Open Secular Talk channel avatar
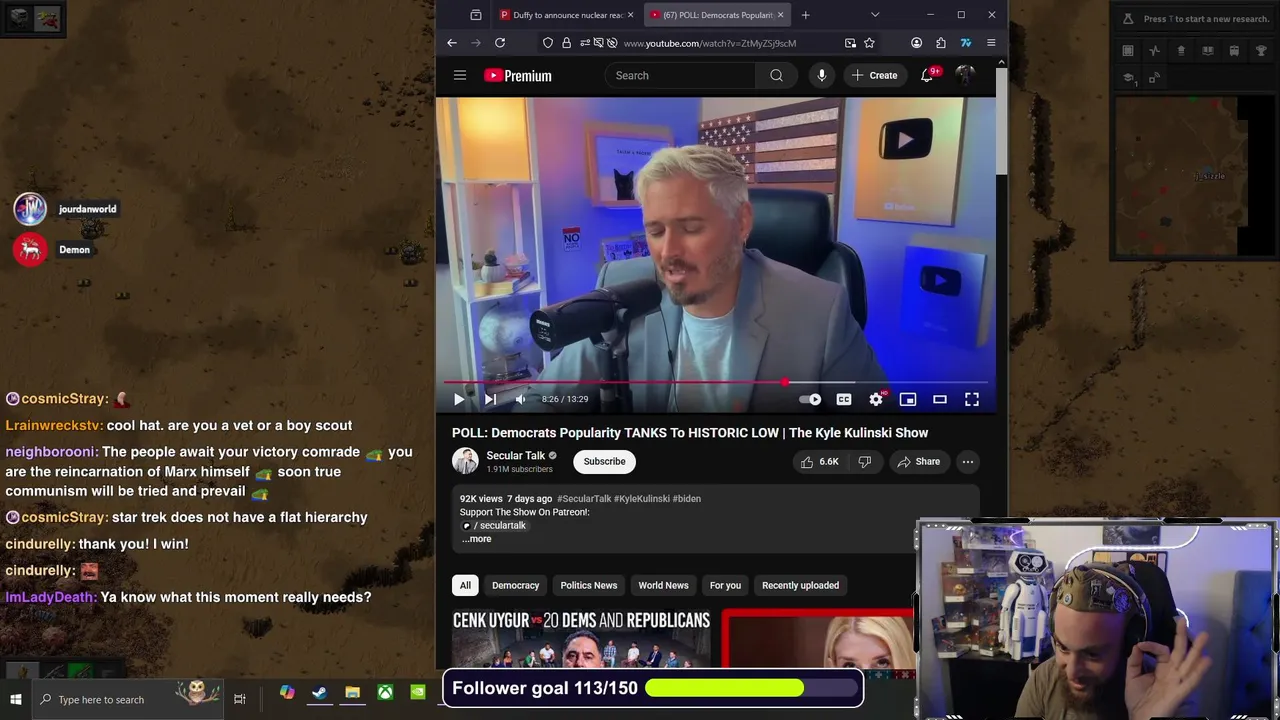 click(465, 461)
